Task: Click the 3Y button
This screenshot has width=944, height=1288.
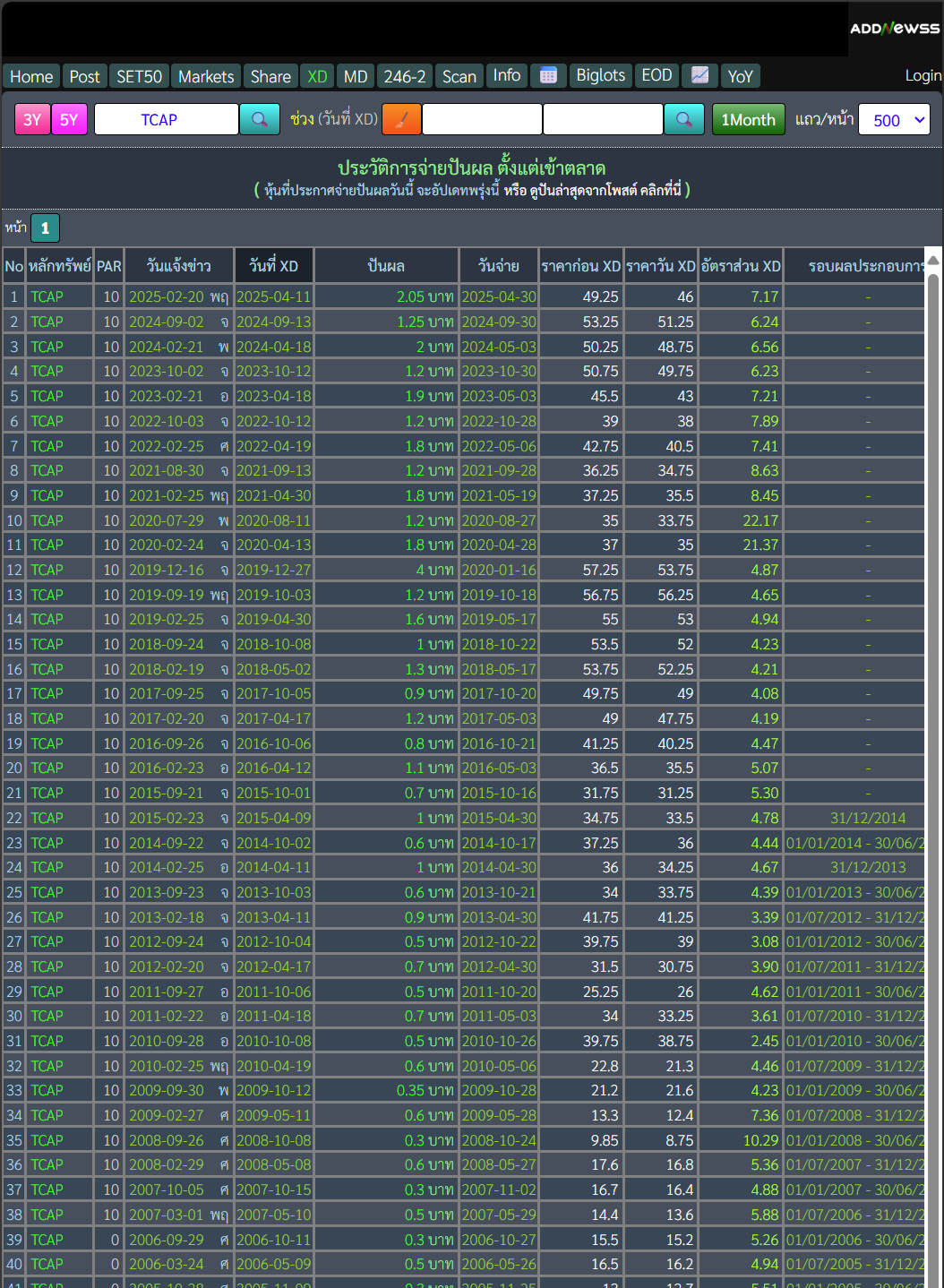Action: click(32, 119)
